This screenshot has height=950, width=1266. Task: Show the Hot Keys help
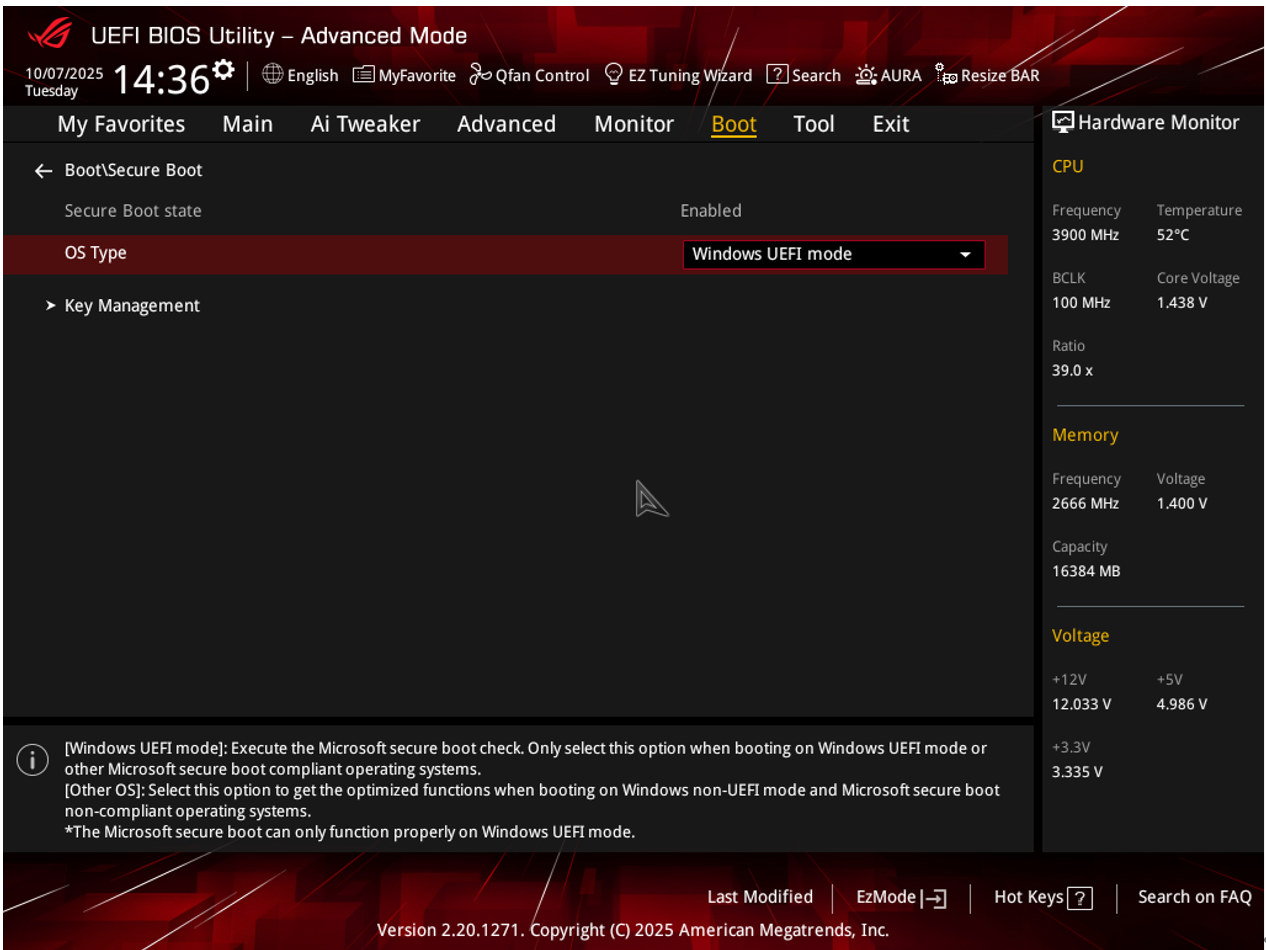click(x=1043, y=897)
